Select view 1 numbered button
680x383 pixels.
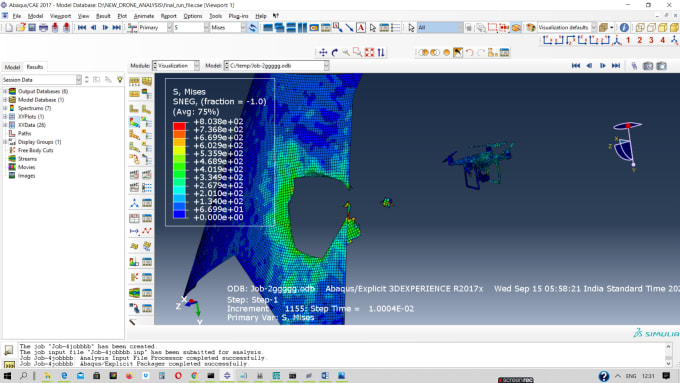click(x=628, y=40)
